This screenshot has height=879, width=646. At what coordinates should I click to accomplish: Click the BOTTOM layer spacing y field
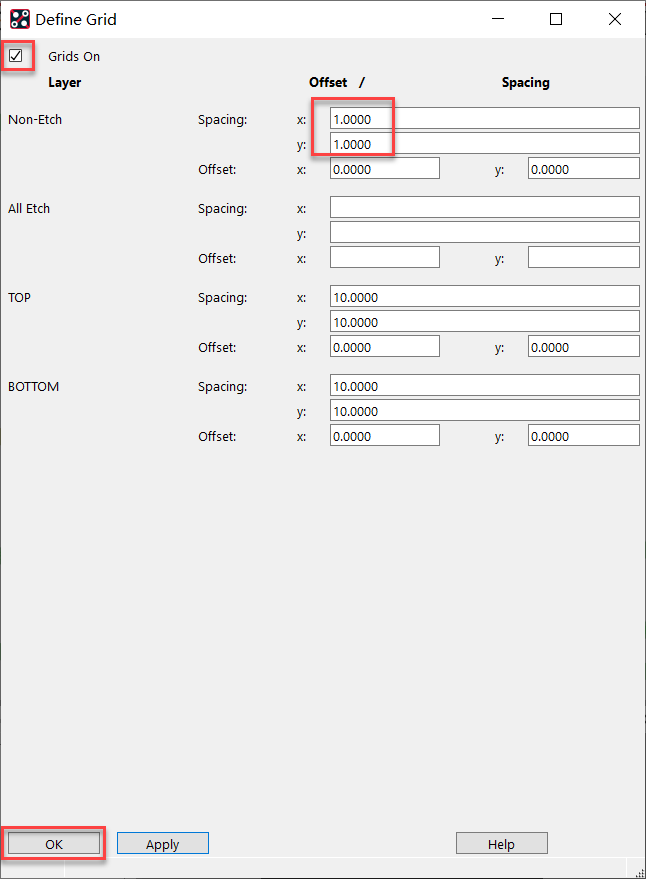[484, 411]
